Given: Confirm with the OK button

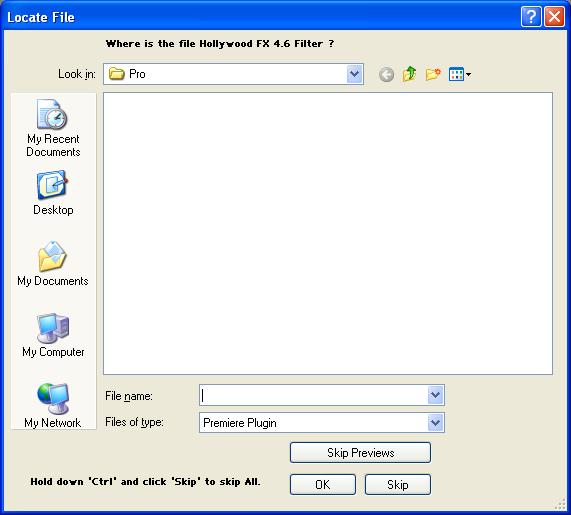Looking at the screenshot, I should click(323, 484).
